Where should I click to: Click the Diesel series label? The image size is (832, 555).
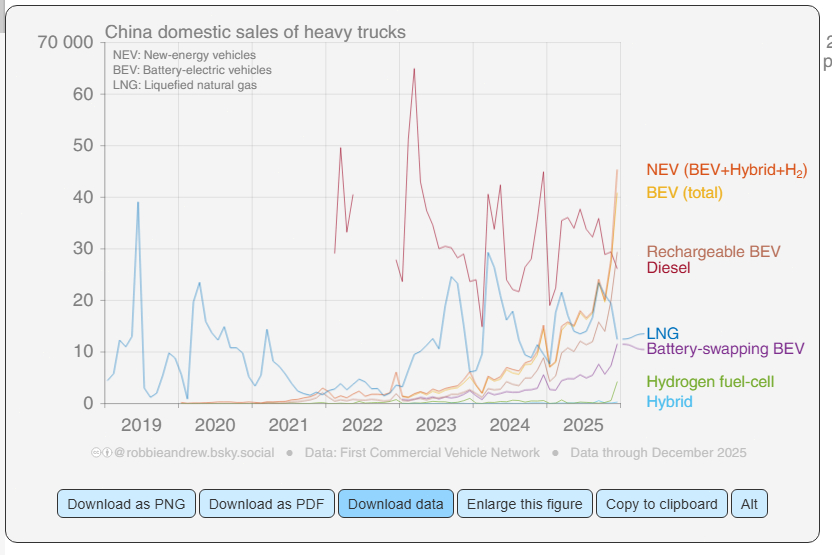point(668,268)
